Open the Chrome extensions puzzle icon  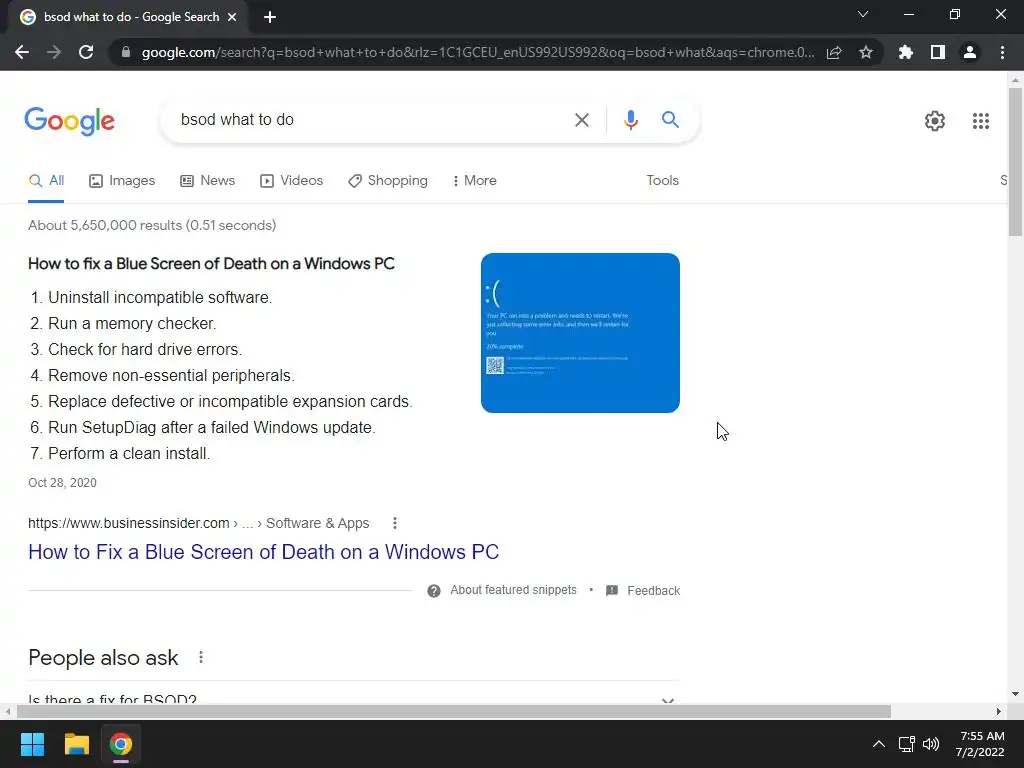pyautogui.click(x=906, y=52)
